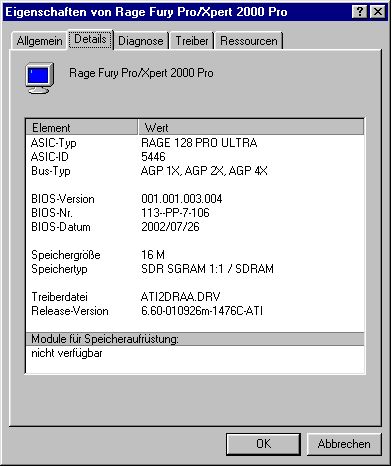Click the SDR SGRAM 1:1 / SDRAM value
The height and width of the screenshot is (466, 392).
point(207,269)
